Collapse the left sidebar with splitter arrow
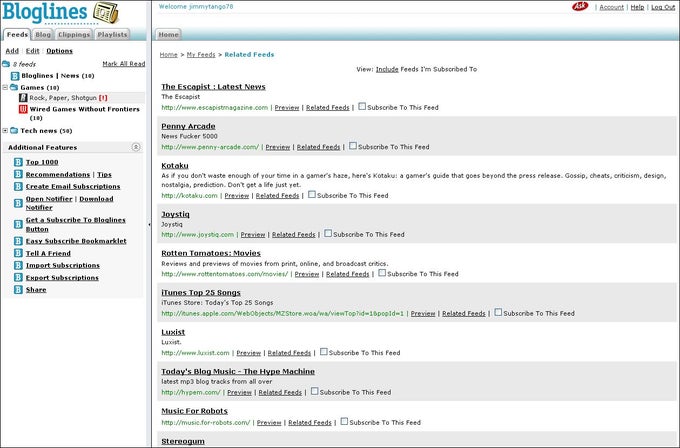Viewport: 680px width, 448px height. (x=149, y=225)
